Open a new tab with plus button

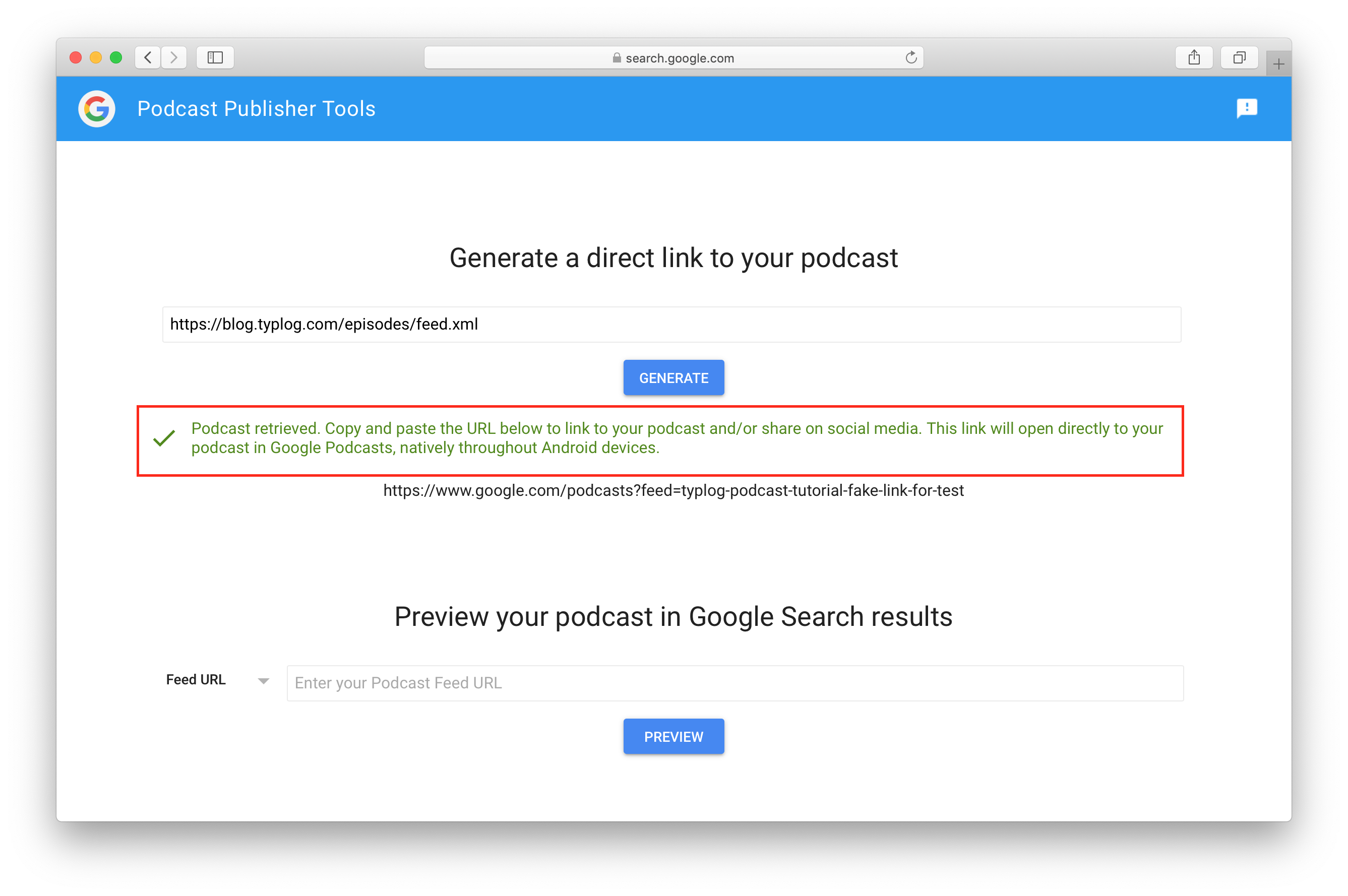pyautogui.click(x=1278, y=63)
